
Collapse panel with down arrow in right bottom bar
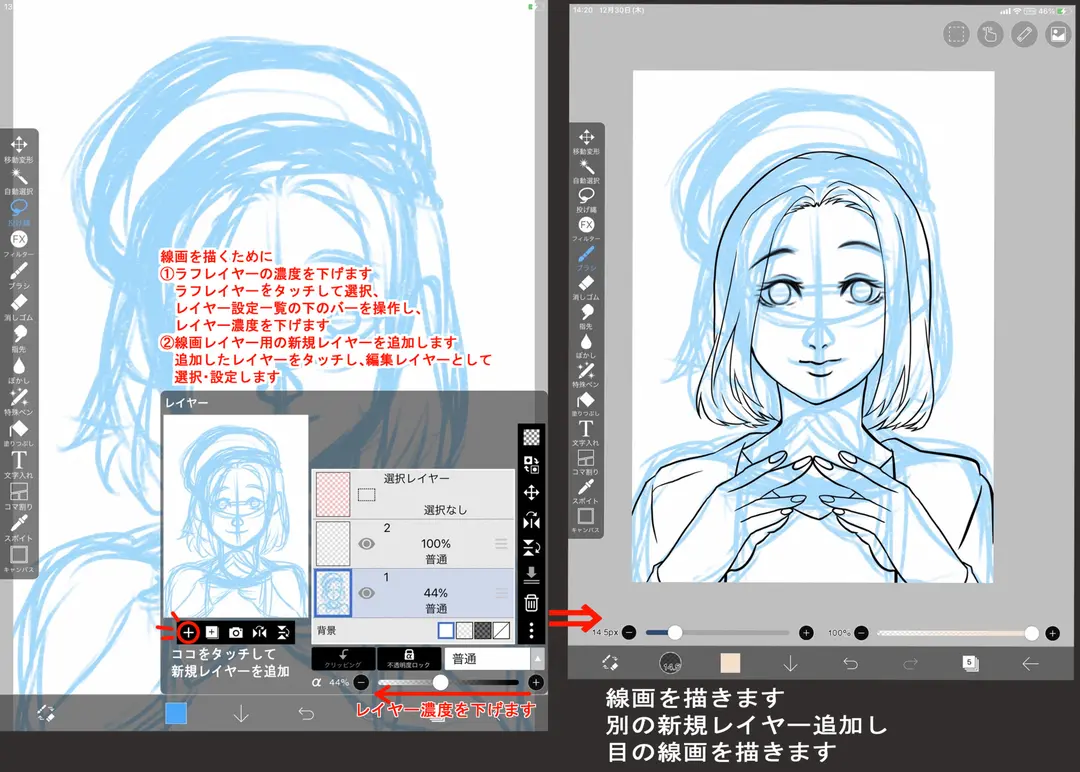coord(791,663)
